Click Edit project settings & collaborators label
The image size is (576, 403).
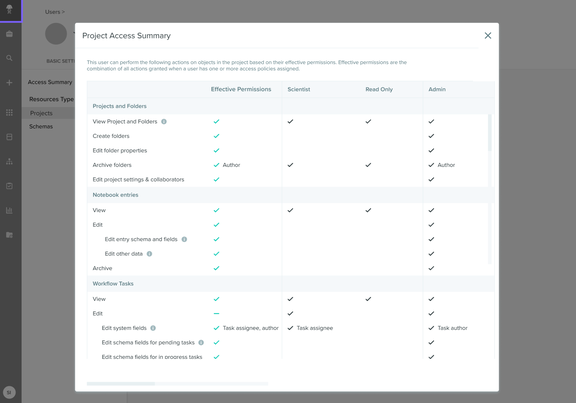point(138,180)
